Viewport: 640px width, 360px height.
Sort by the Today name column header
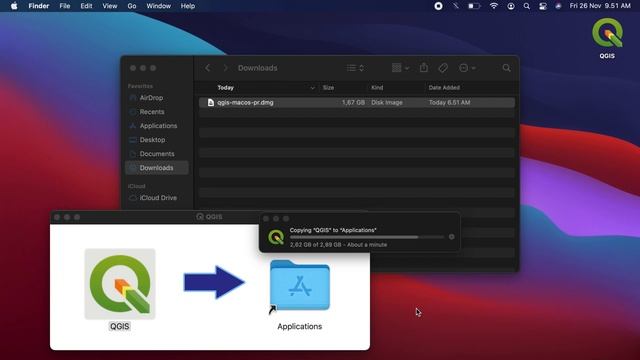[x=225, y=88]
